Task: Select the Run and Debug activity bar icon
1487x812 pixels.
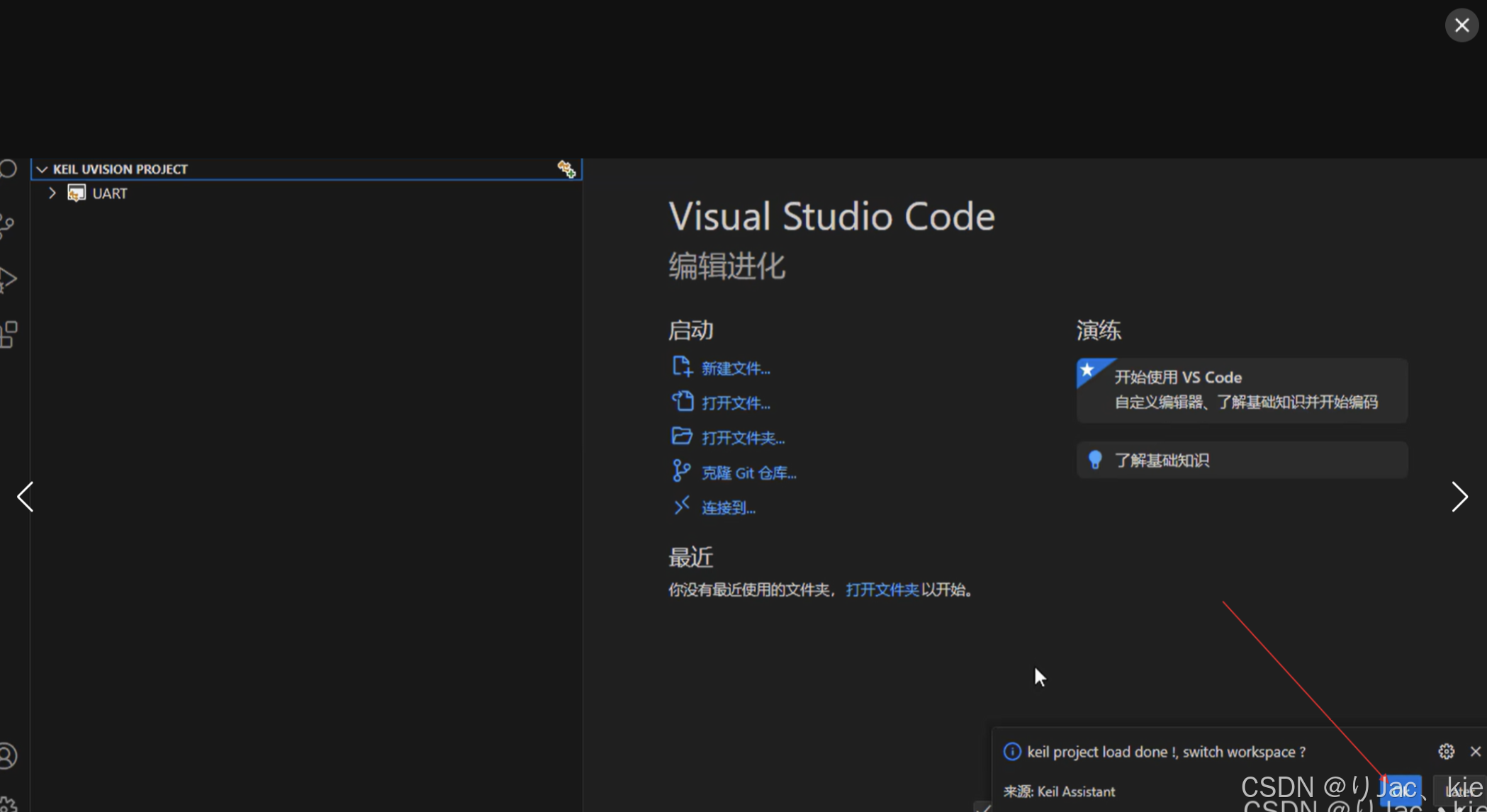Action: click(x=9, y=276)
